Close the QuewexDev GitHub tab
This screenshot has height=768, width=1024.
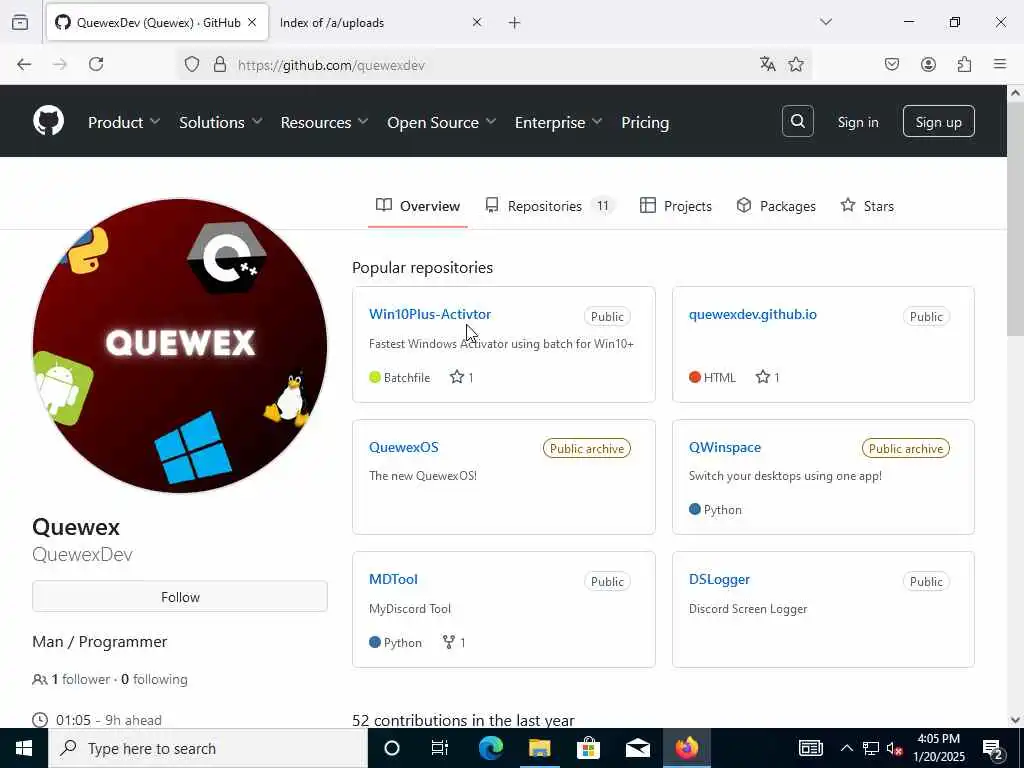(x=252, y=22)
